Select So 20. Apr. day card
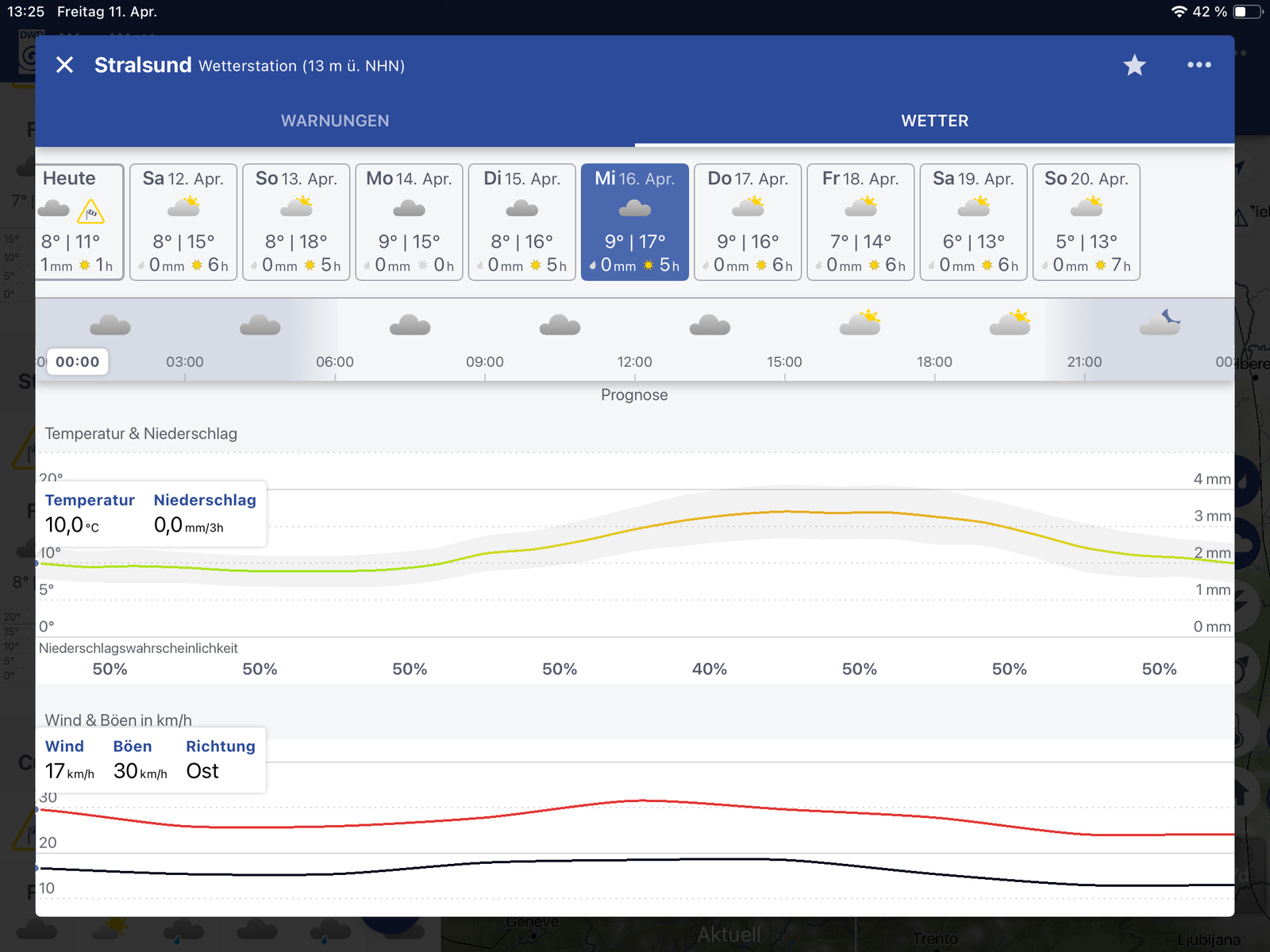Viewport: 1270px width, 952px height. [x=1086, y=222]
